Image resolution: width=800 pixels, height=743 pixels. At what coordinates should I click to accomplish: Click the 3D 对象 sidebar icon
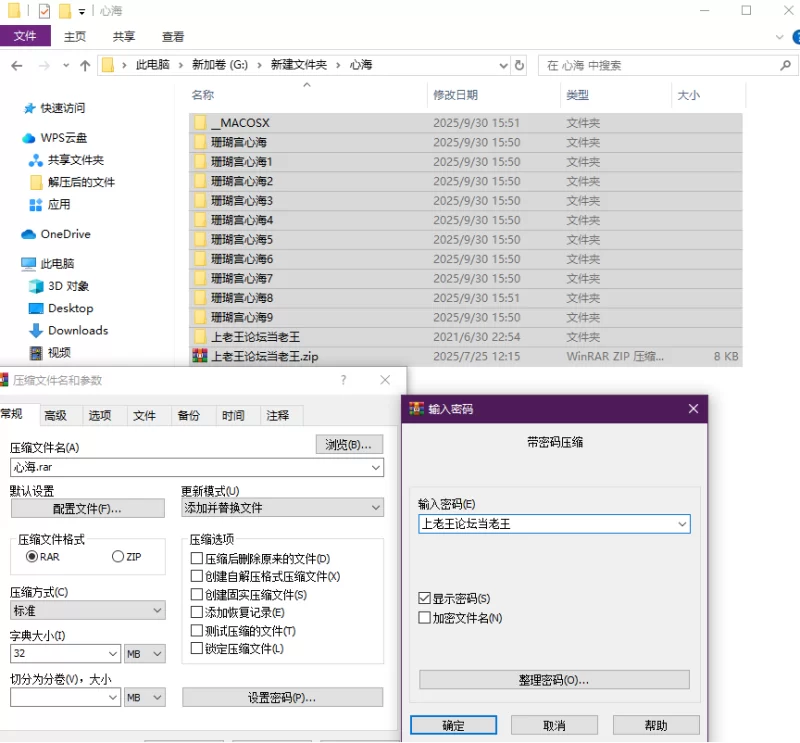[x=36, y=286]
